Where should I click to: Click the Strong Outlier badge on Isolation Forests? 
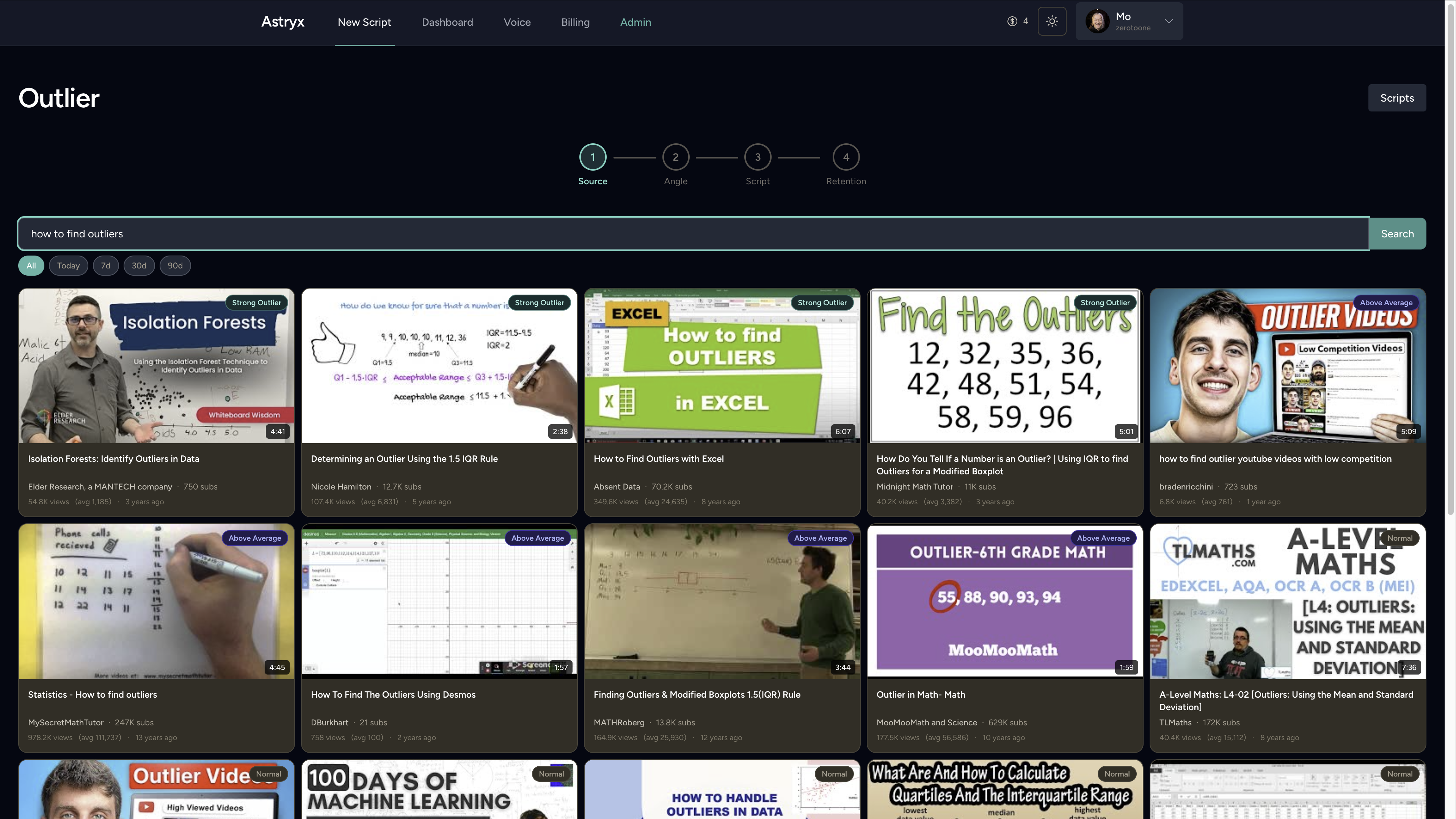(257, 303)
